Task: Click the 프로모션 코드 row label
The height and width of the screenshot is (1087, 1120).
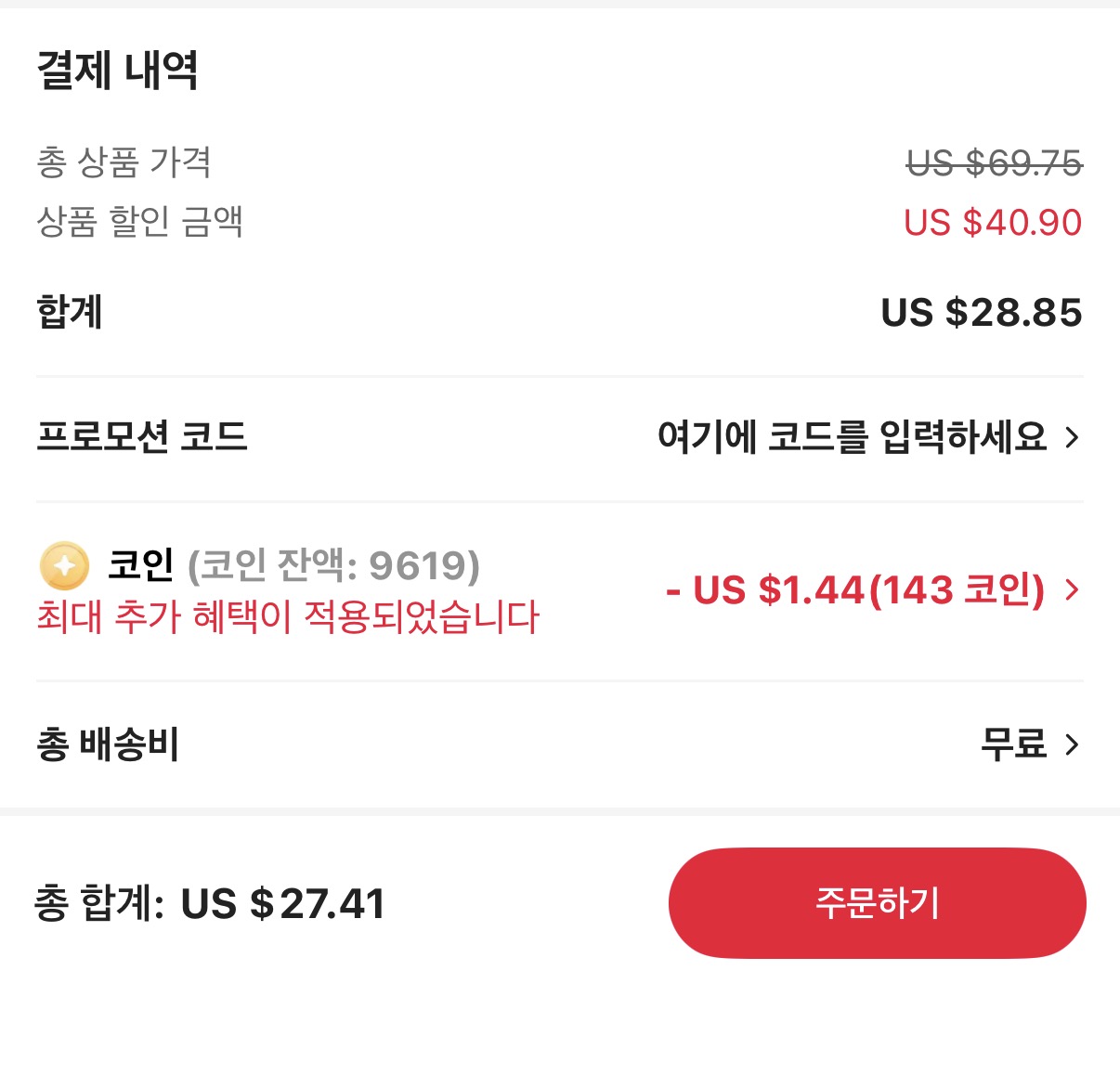Action: pos(142,436)
